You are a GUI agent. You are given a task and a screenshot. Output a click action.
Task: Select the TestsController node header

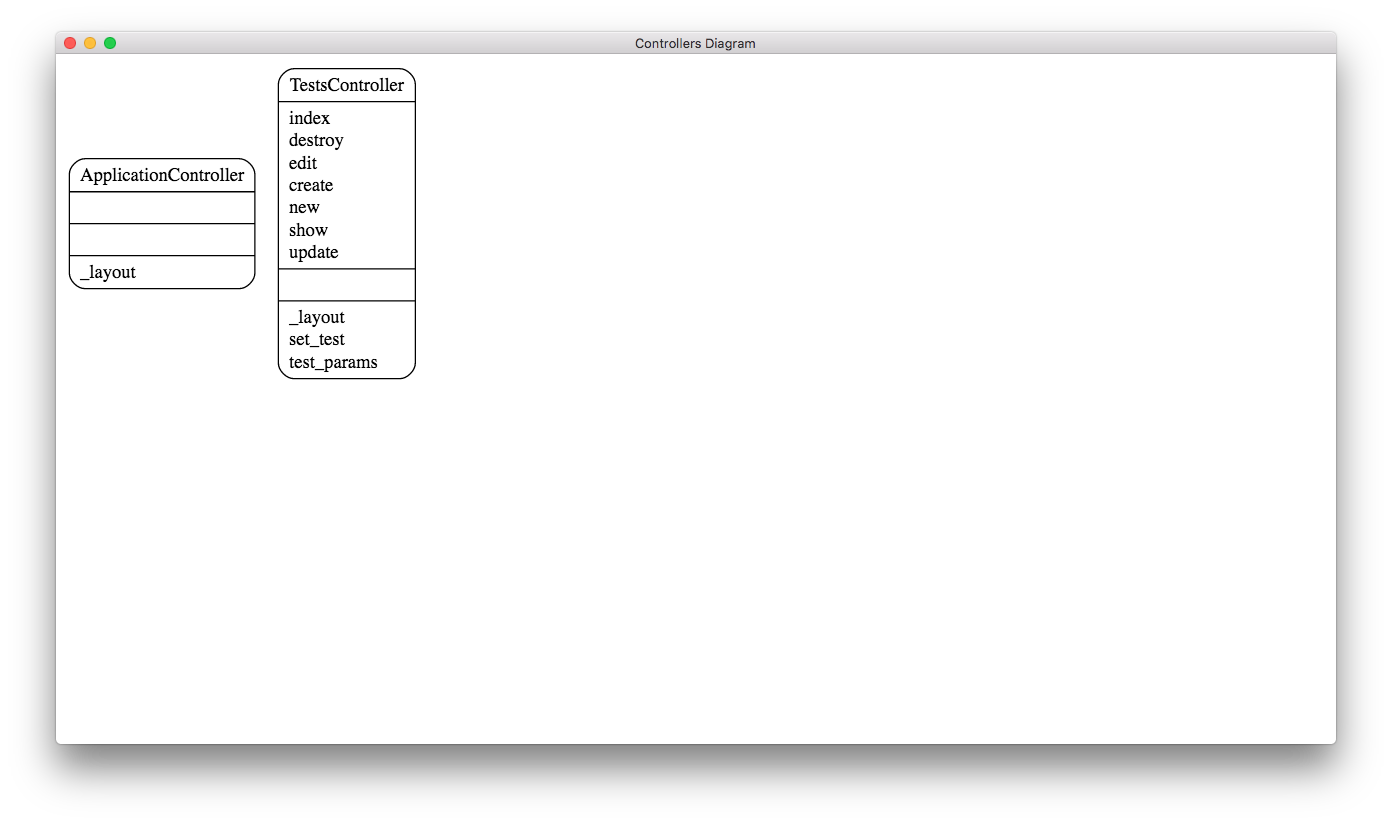click(346, 85)
